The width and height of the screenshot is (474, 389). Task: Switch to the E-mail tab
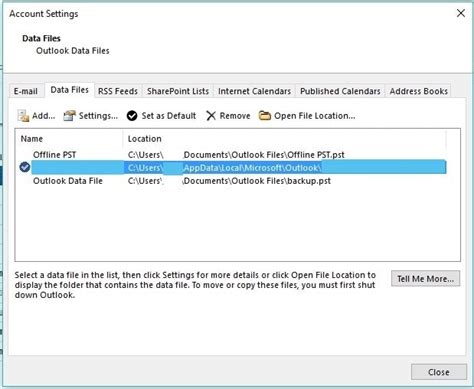(26, 91)
